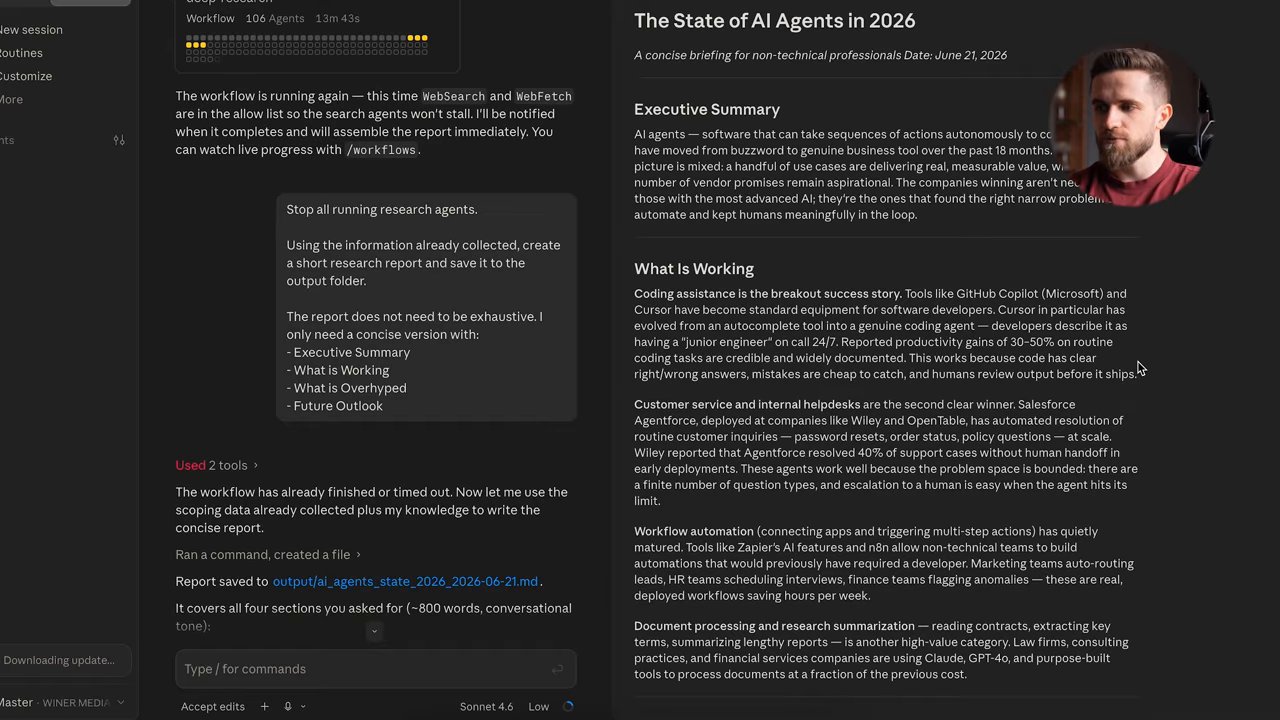Viewport: 1280px width, 720px height.
Task: Click the microphone icon below the input
Action: click(287, 706)
